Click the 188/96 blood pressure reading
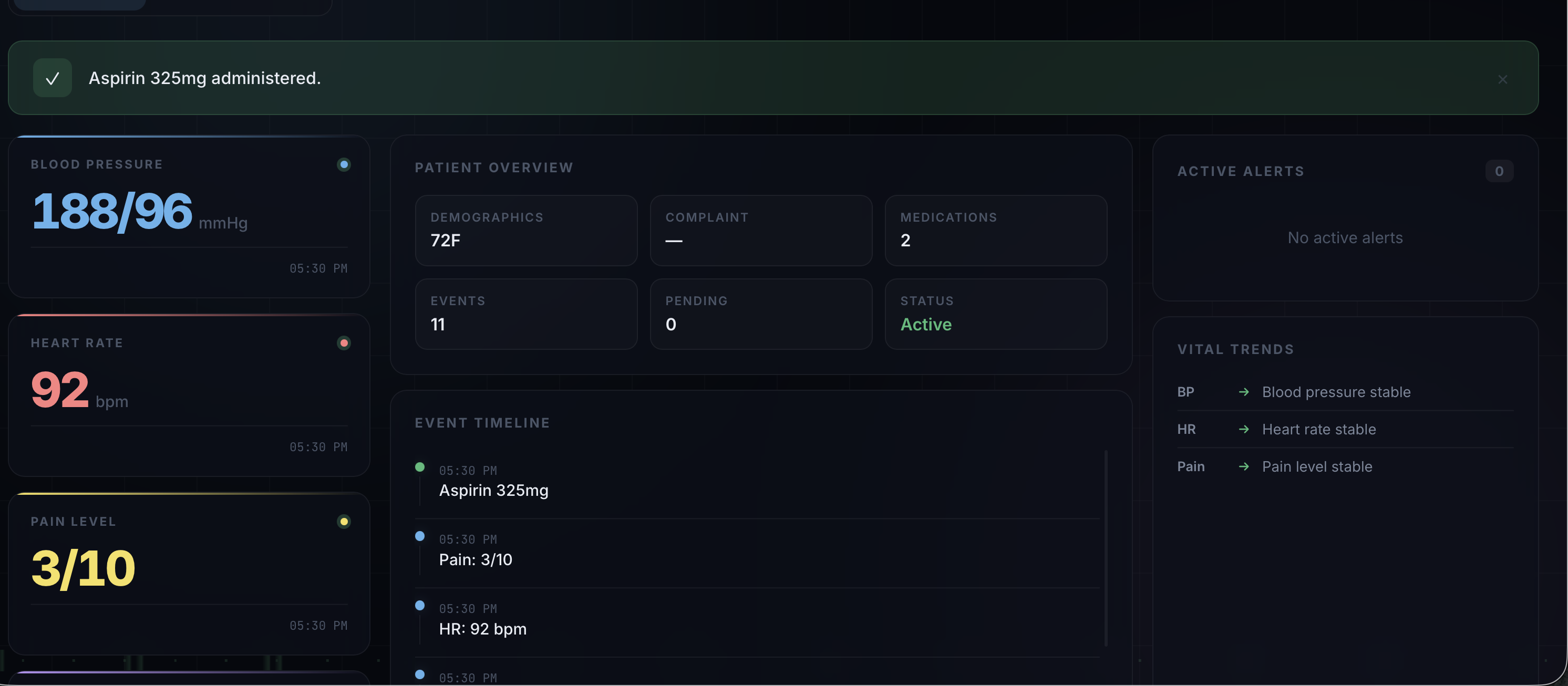This screenshot has width=1568, height=686. point(112,211)
